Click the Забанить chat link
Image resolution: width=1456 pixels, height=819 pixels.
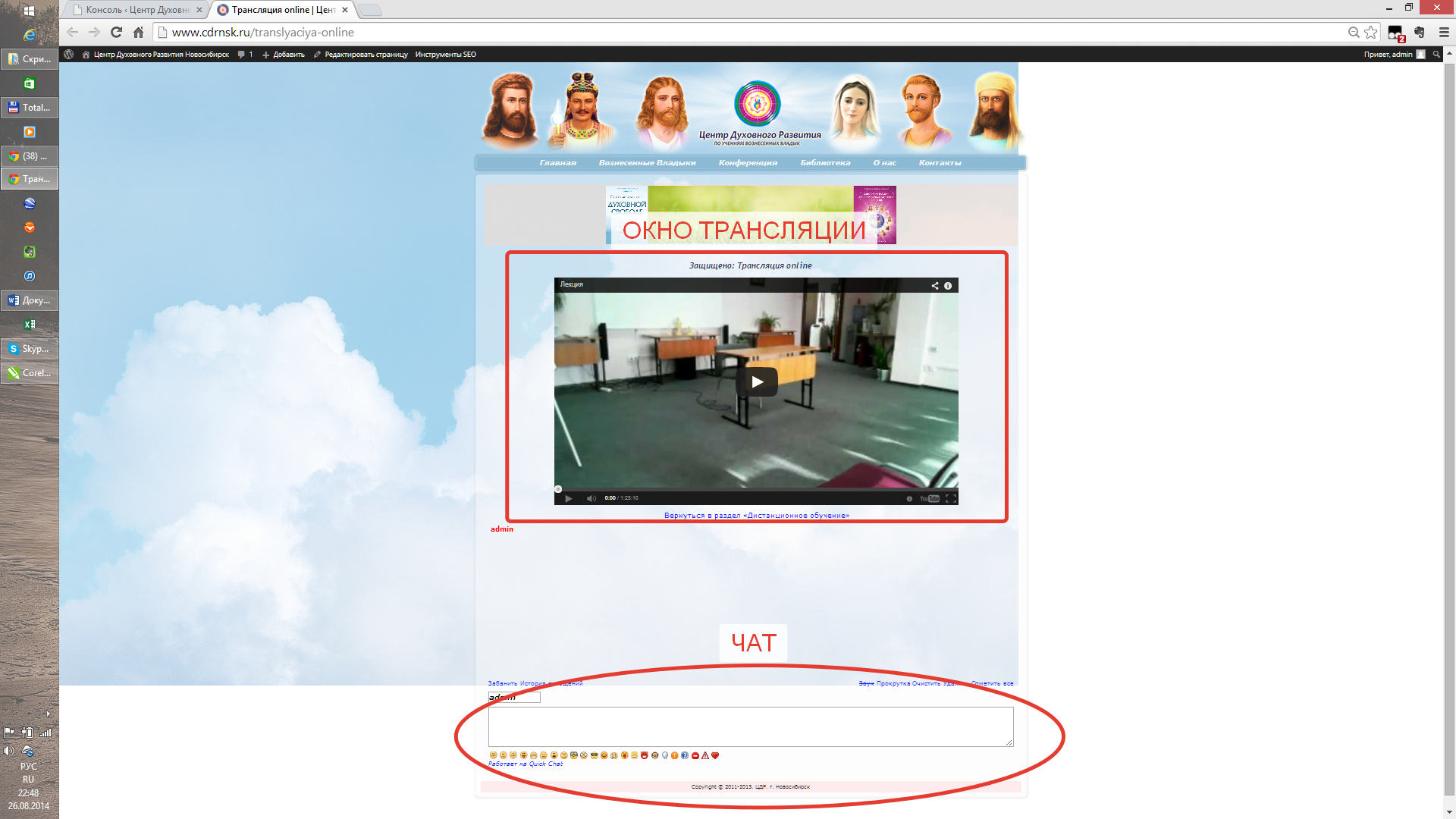(x=503, y=683)
